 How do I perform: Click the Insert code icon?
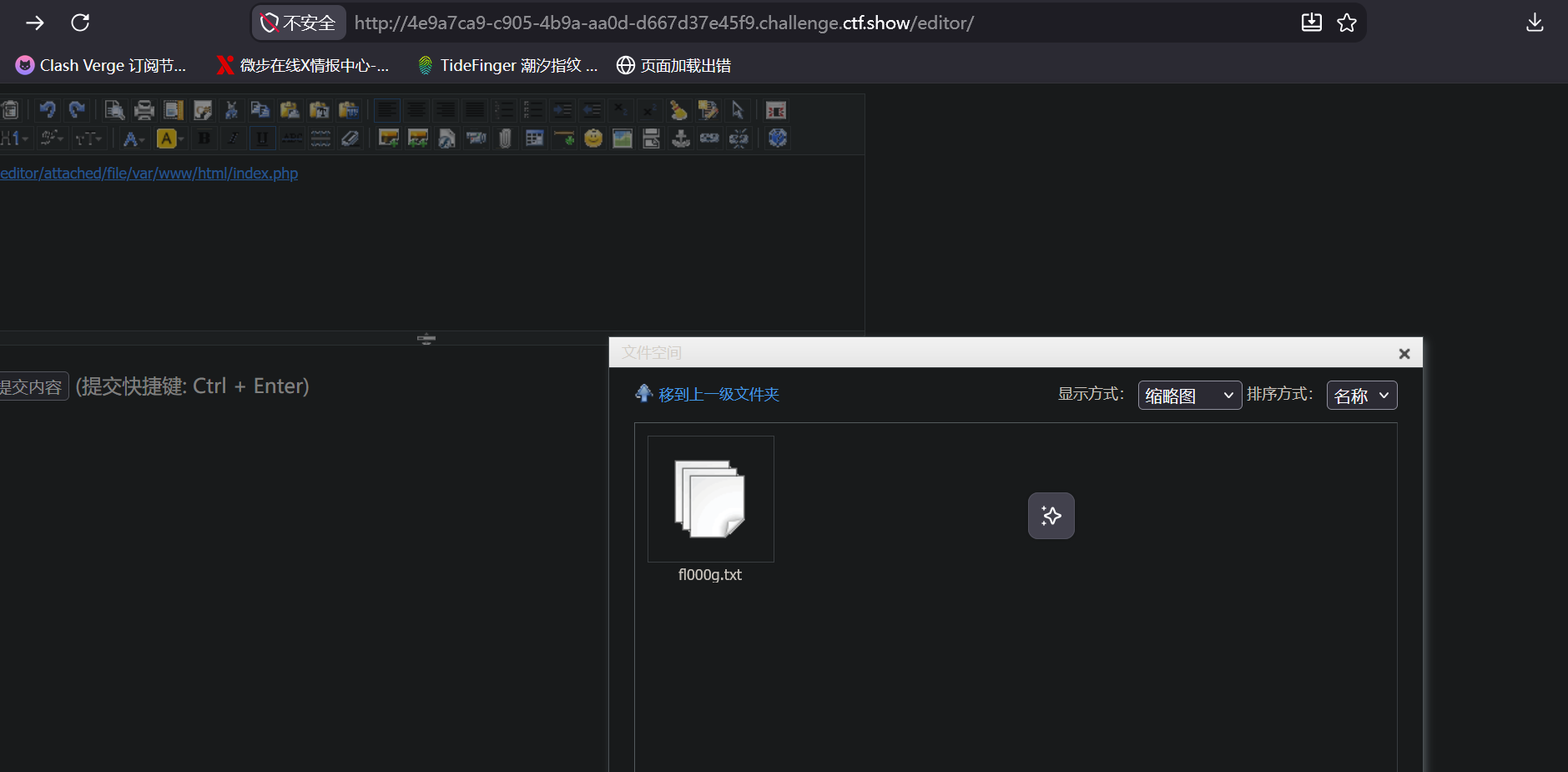[203, 110]
